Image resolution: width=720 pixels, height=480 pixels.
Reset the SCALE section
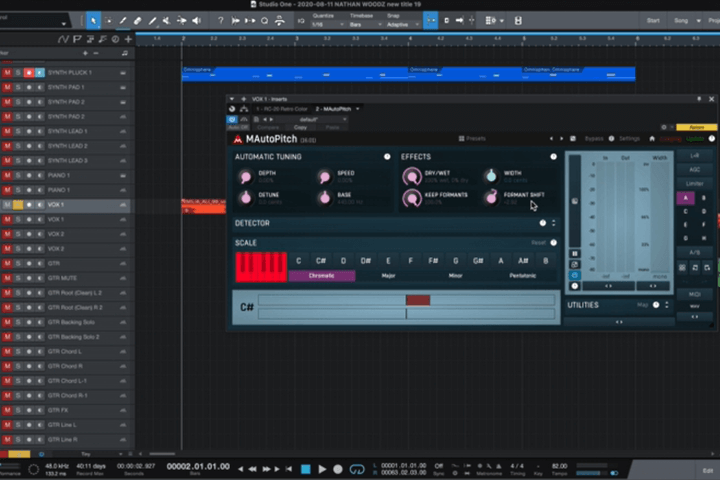click(x=538, y=243)
